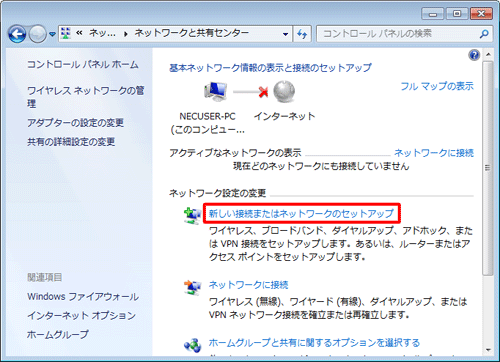Image resolution: width=500 pixels, height=362 pixels.
Task: Click インターネット label under globe
Action: pos(284,116)
